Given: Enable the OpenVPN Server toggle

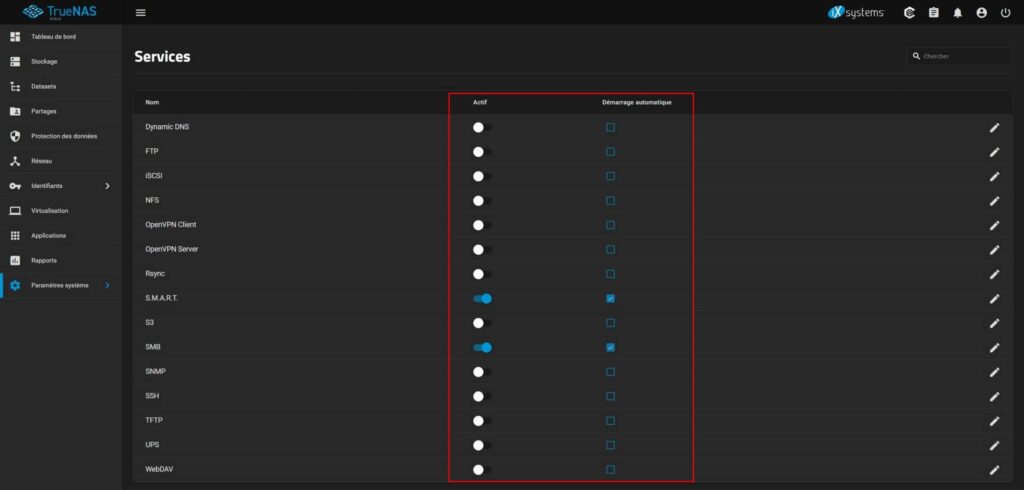Looking at the screenshot, I should [482, 250].
